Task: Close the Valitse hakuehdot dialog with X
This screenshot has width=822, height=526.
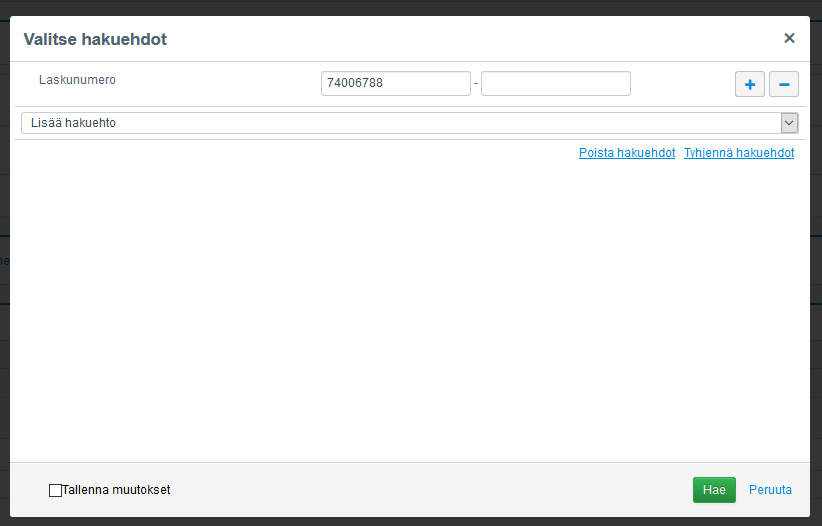Action: pyautogui.click(x=789, y=38)
